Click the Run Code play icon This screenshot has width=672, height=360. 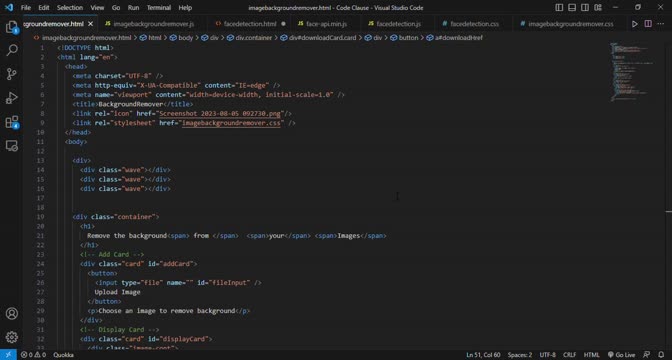(635, 24)
